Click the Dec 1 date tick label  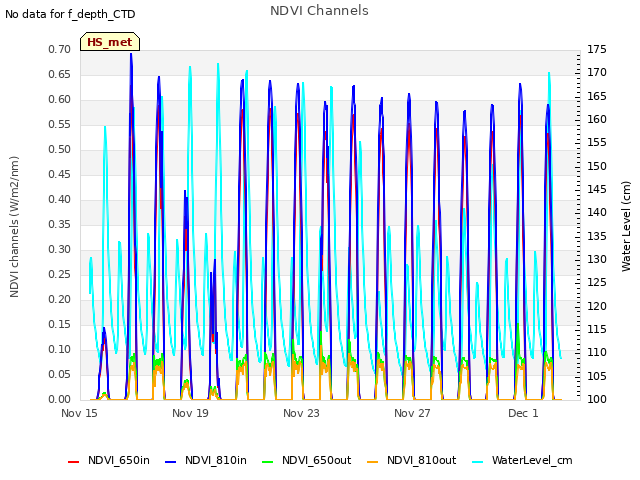523,413
